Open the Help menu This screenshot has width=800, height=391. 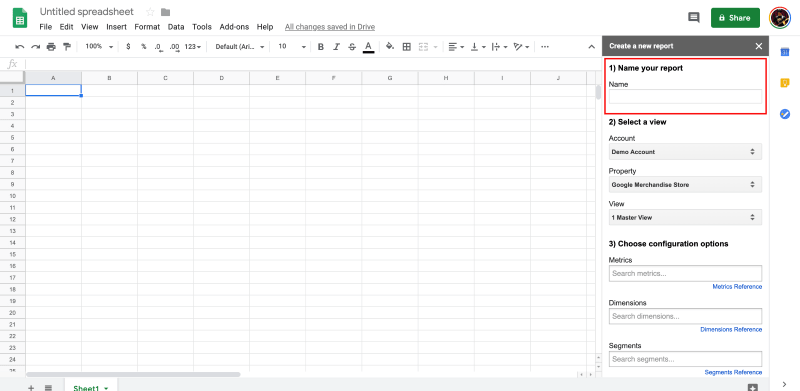point(265,27)
